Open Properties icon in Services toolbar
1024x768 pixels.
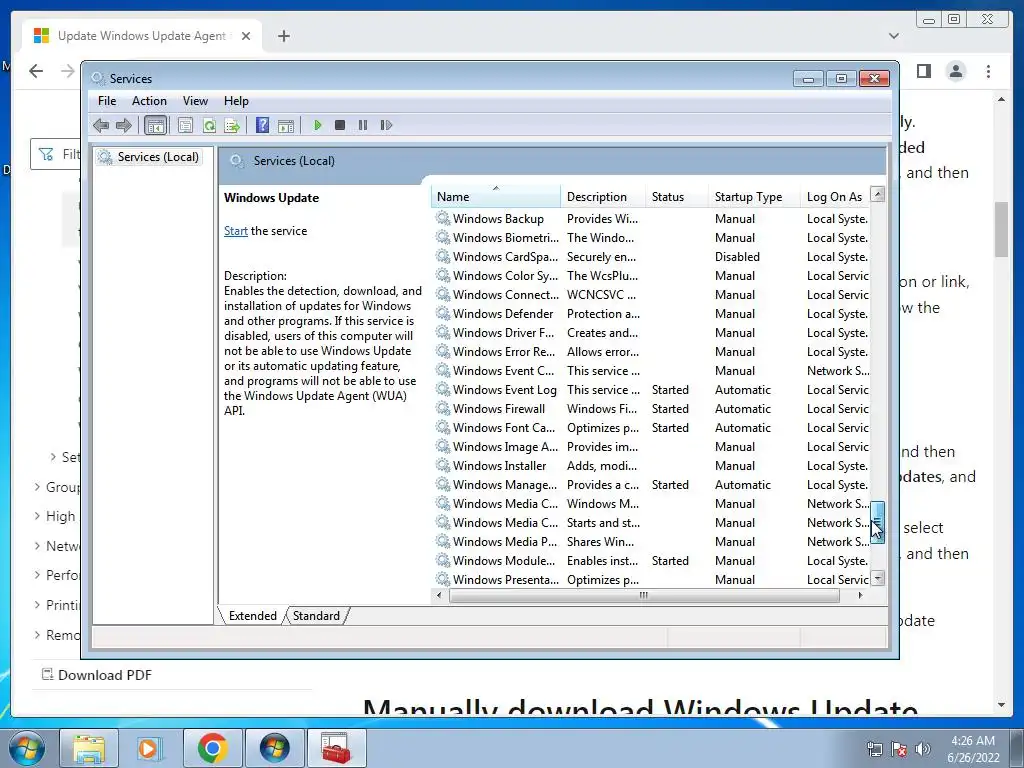click(x=185, y=125)
